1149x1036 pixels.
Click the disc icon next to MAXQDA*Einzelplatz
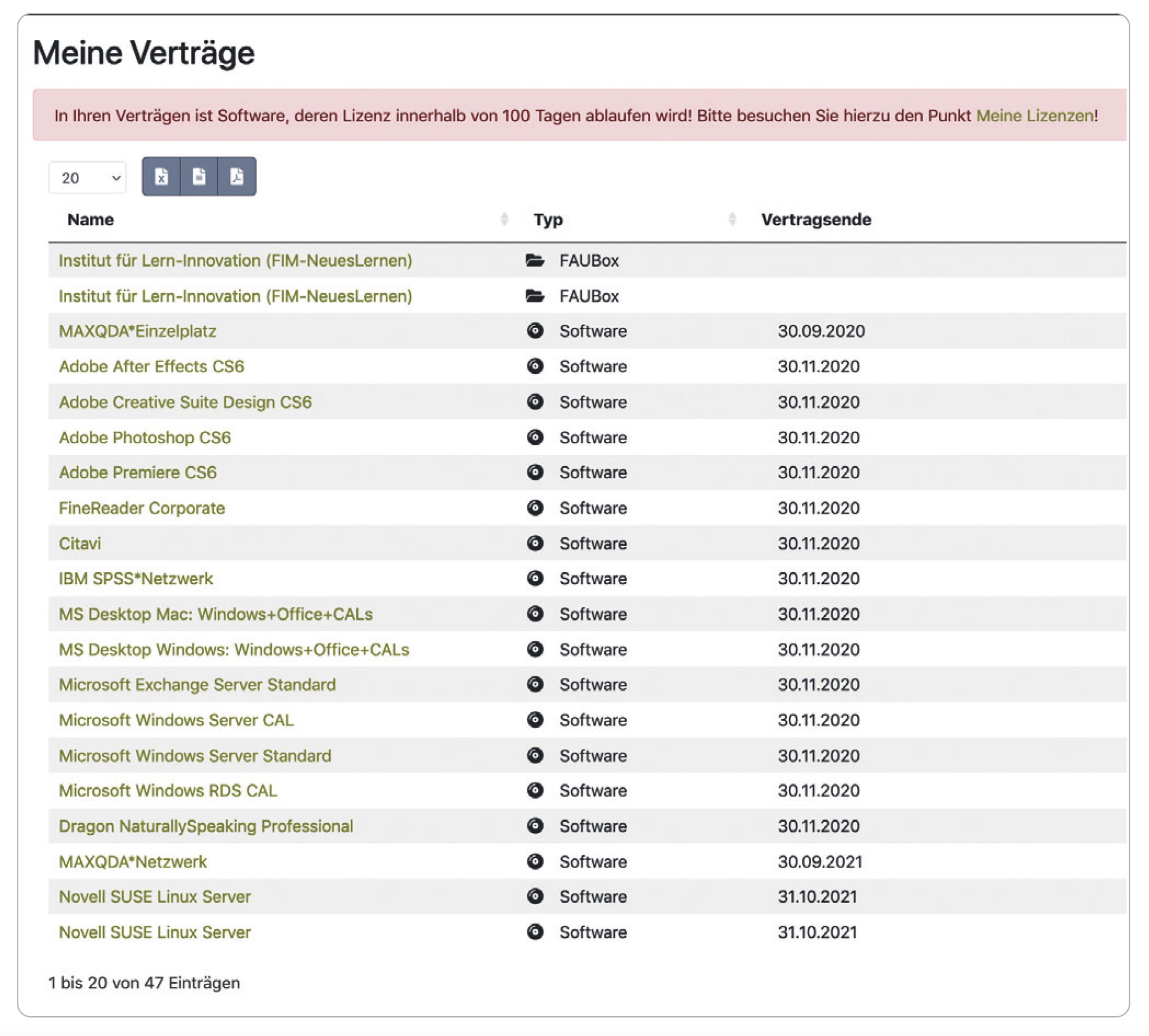click(x=535, y=331)
